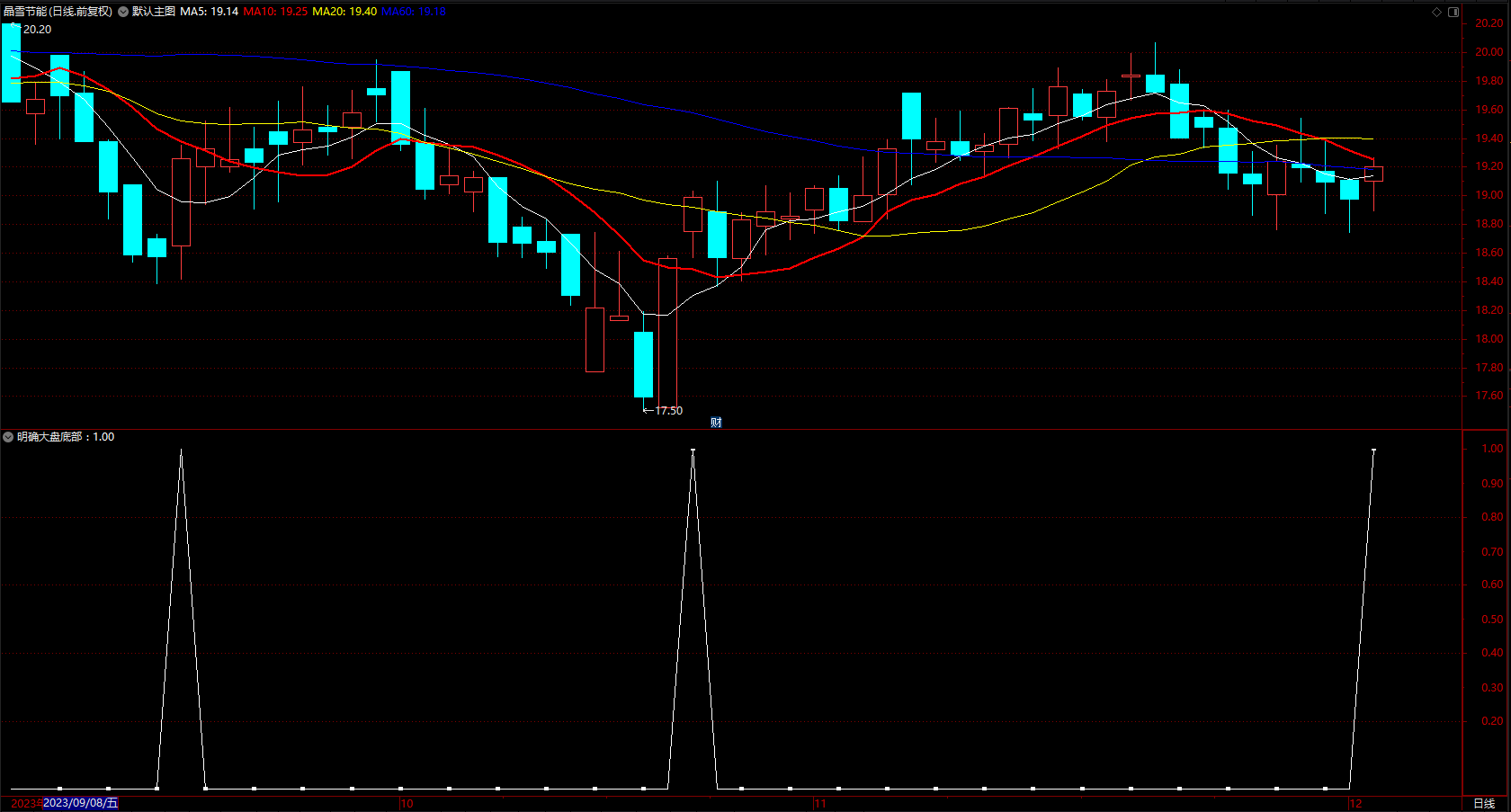The width and height of the screenshot is (1511, 812).
Task: Select the MA60: 19.18 indicator label
Action: pos(414,12)
